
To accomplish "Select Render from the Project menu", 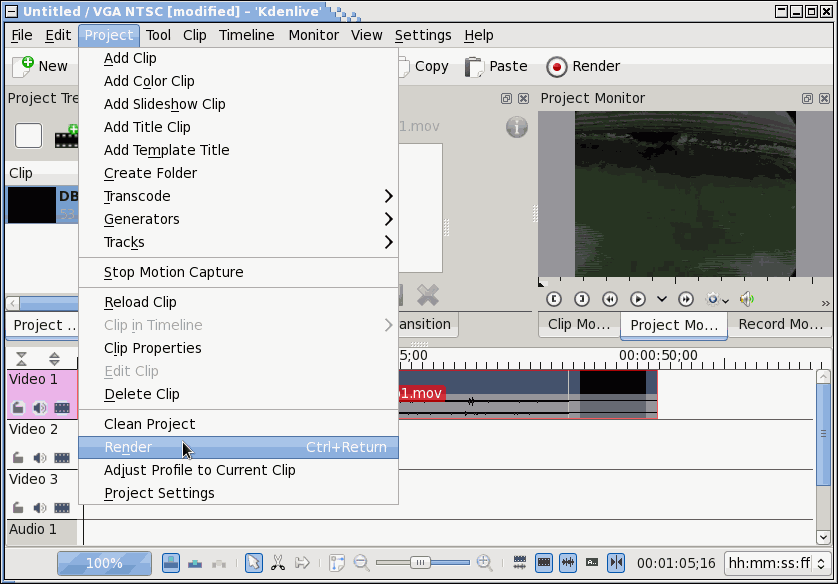I will pos(238,447).
